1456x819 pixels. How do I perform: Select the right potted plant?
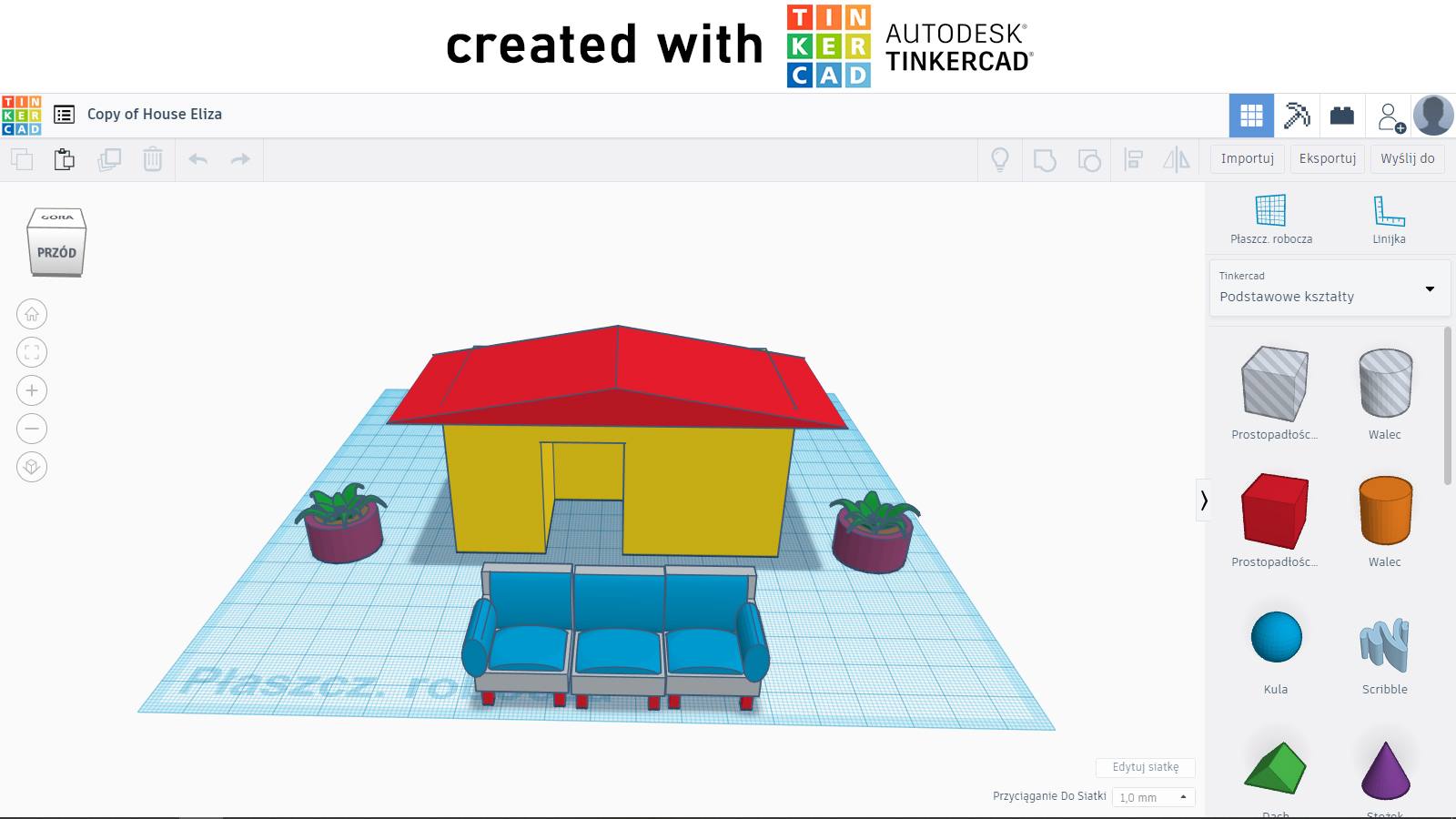point(873,534)
